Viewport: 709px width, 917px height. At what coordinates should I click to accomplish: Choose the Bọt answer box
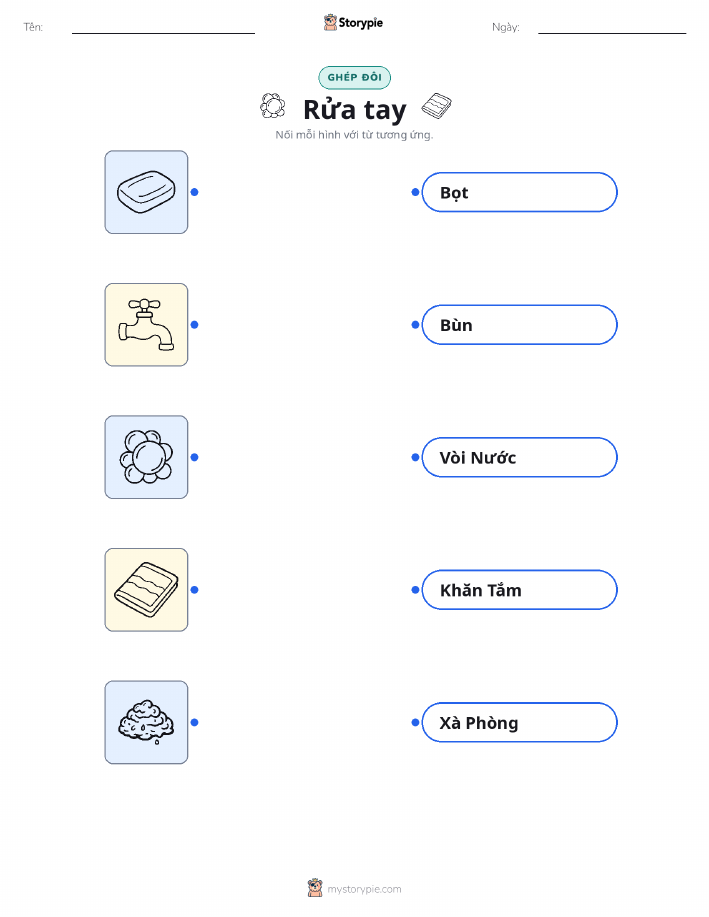pyautogui.click(x=519, y=192)
